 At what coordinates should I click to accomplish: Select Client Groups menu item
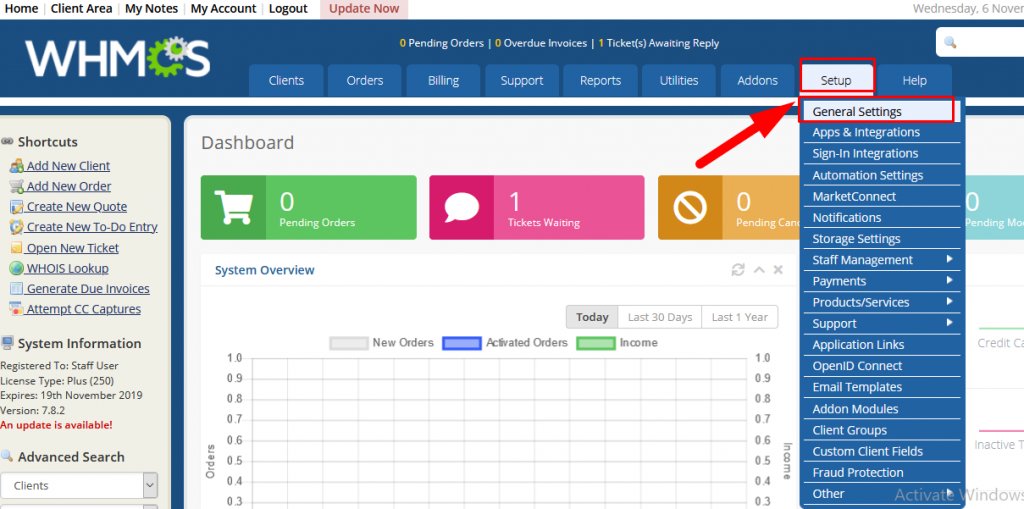pos(880,430)
